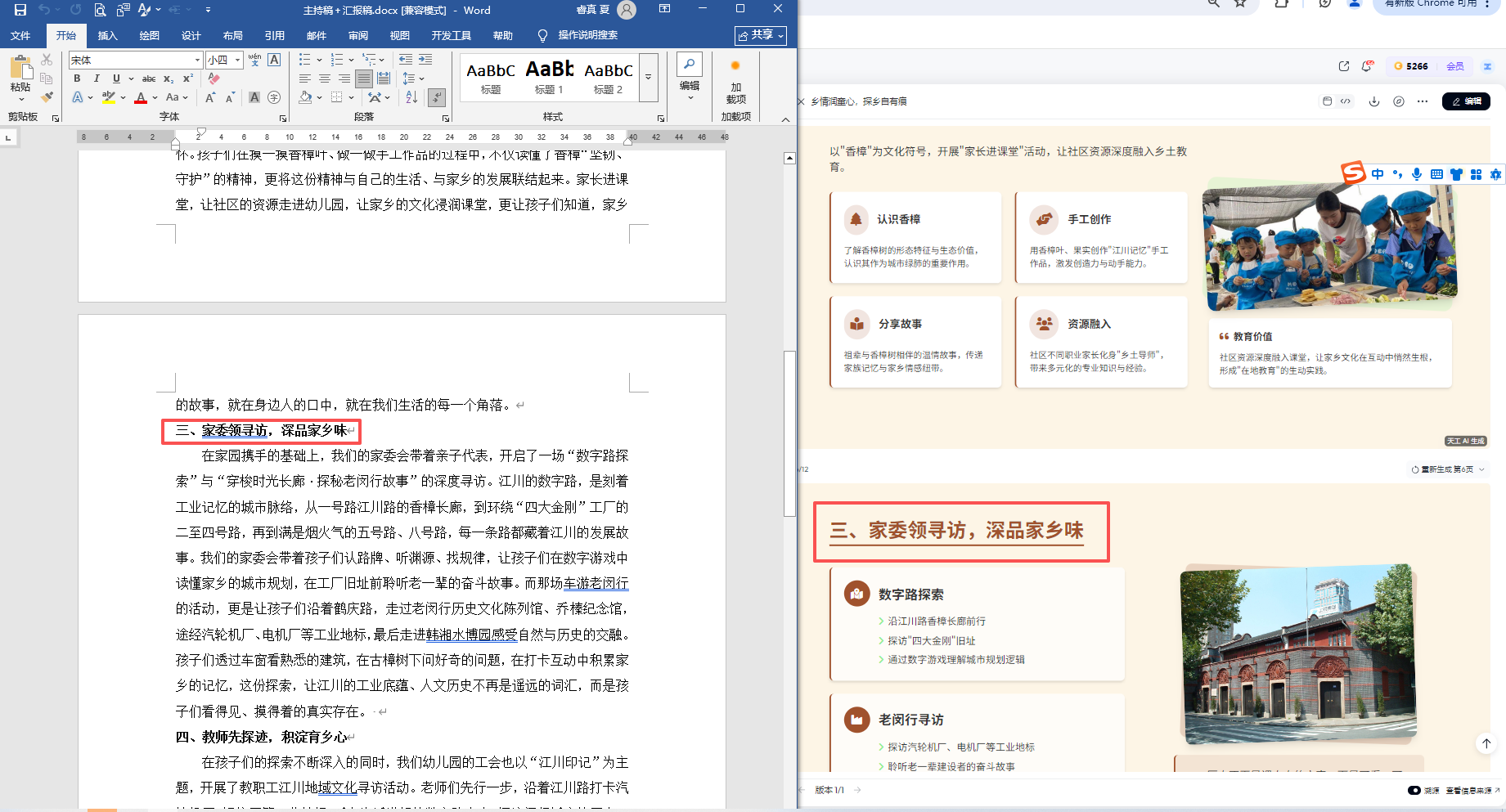The image size is (1506, 812).
Task: Apply superscript formatting
Action: click(187, 79)
